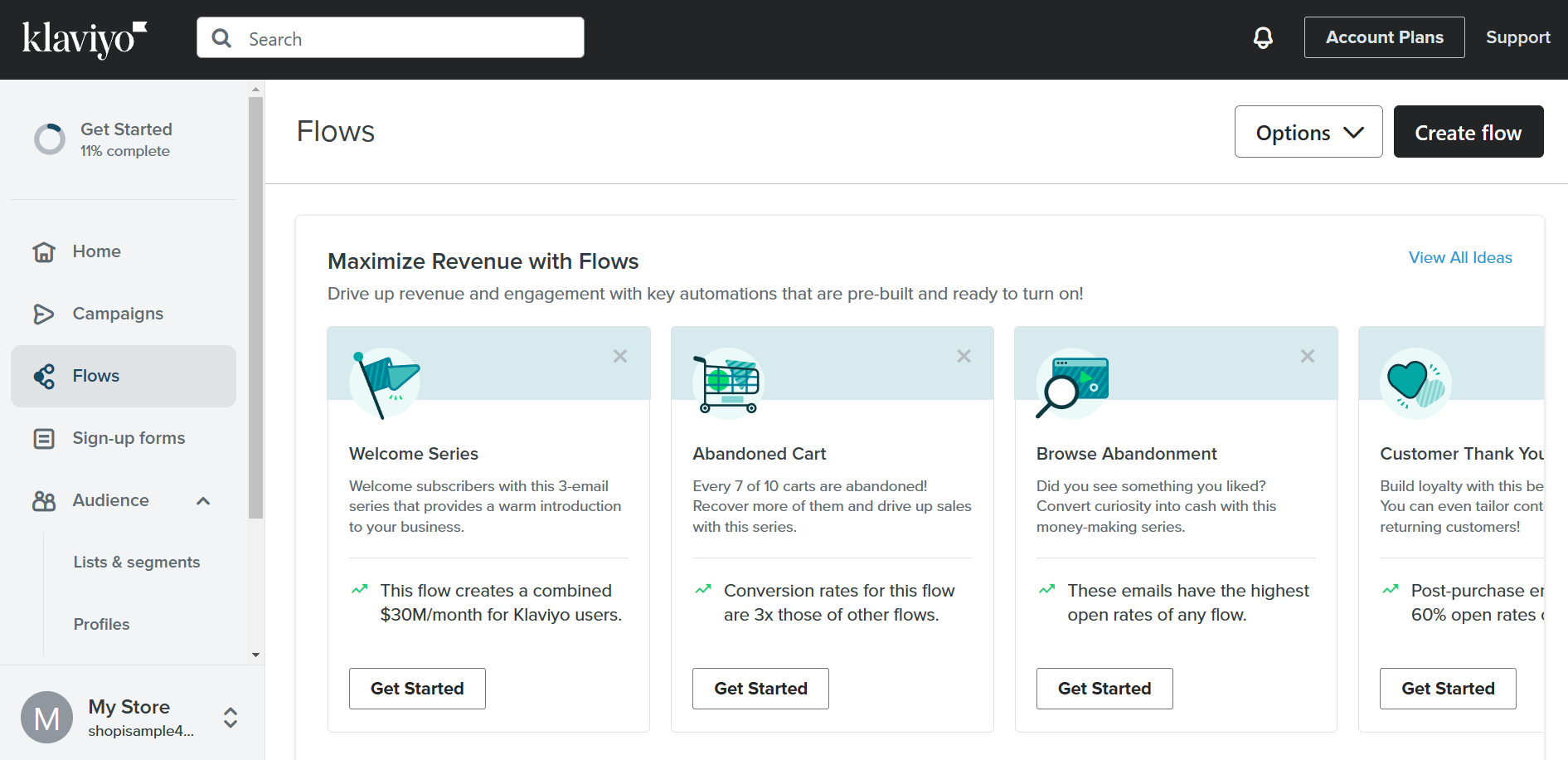Viewport: 1568px width, 760px height.
Task: Click the sidebar scroll up arrow
Action: point(255,88)
